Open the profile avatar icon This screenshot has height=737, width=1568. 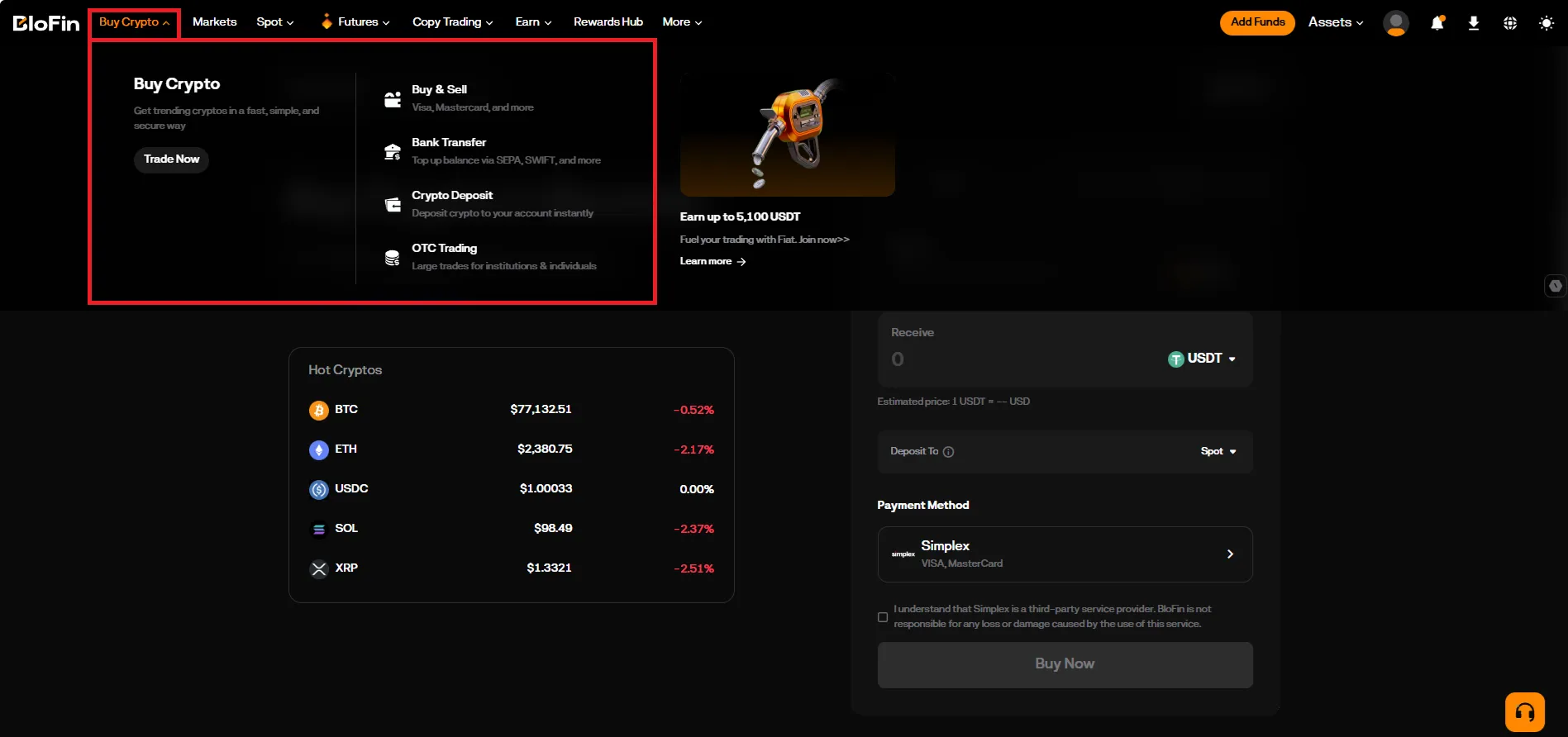click(x=1396, y=22)
